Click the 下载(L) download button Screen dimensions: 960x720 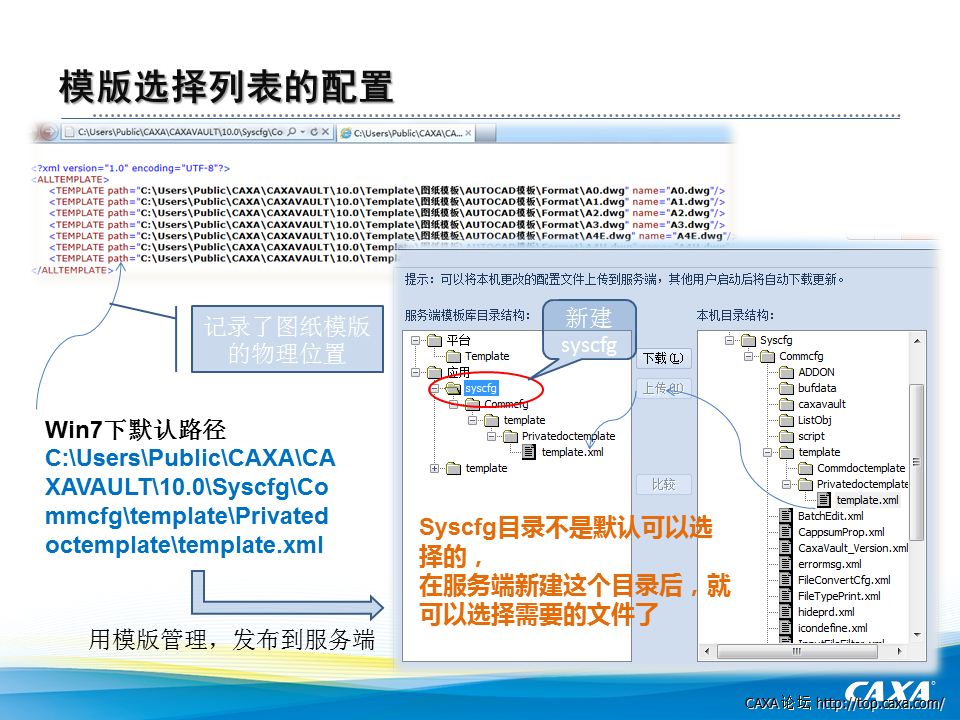[664, 358]
